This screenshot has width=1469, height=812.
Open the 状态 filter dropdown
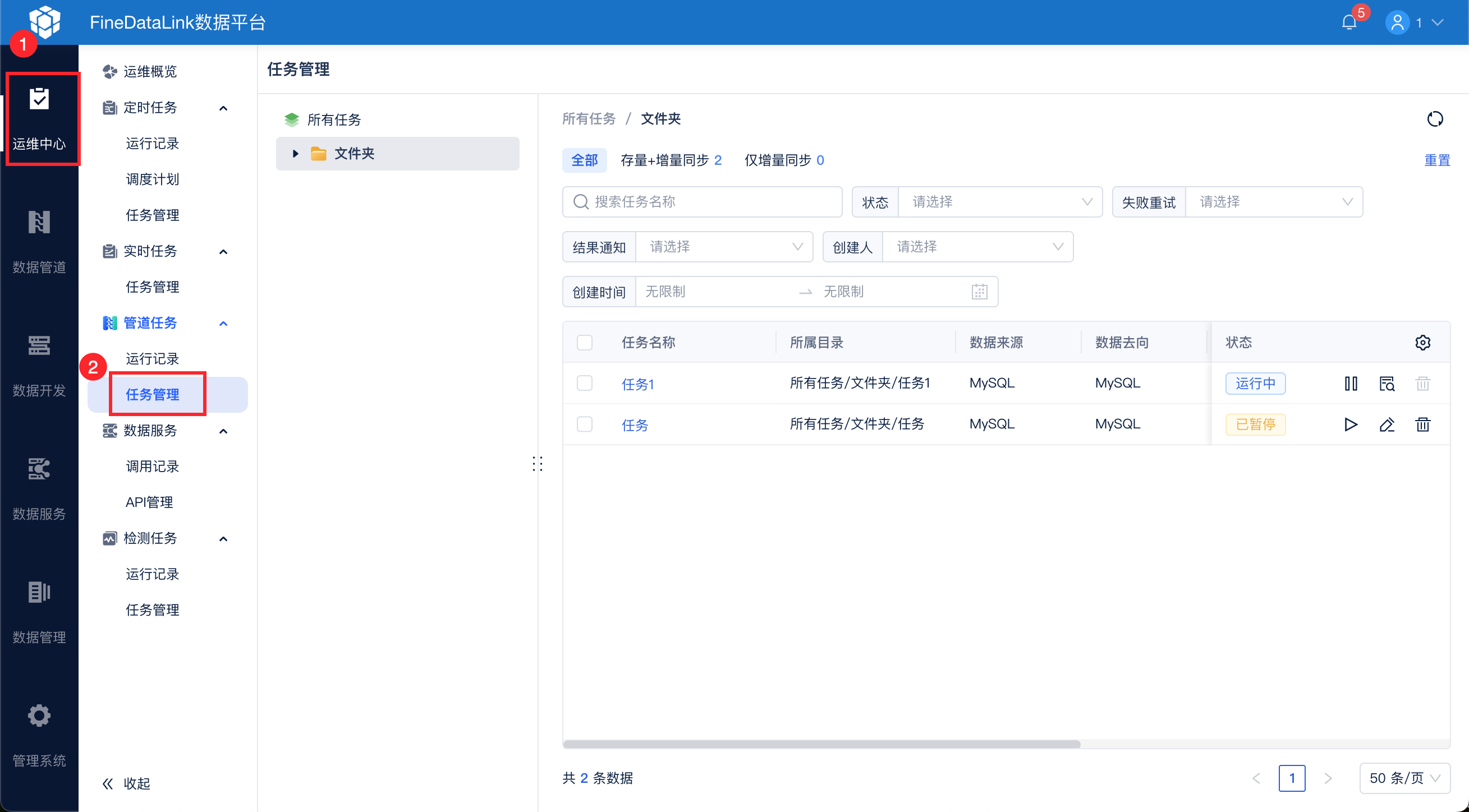(x=1000, y=202)
